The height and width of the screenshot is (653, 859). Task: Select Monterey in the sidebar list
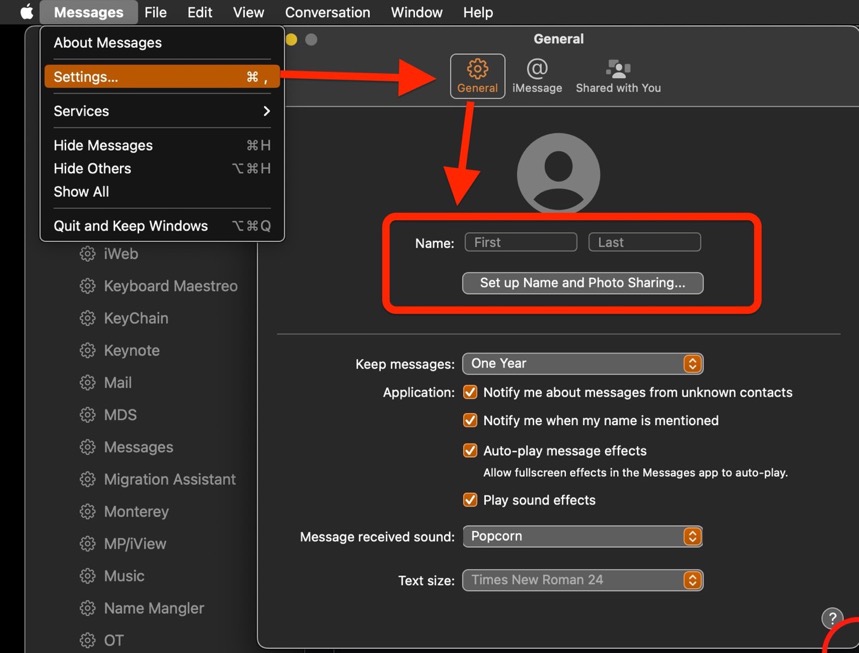coord(136,512)
